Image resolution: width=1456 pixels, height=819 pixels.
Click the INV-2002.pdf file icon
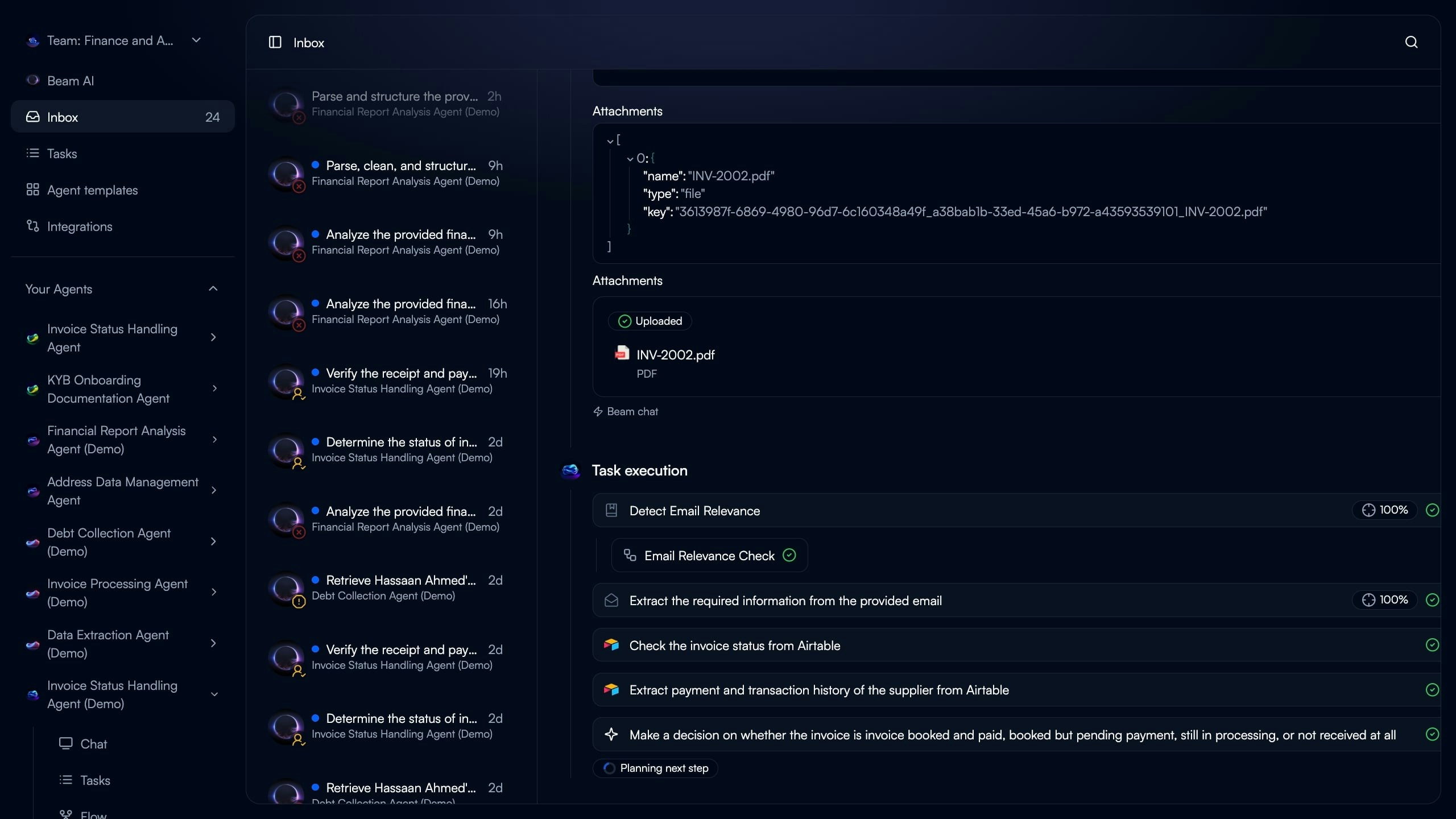tap(622, 353)
